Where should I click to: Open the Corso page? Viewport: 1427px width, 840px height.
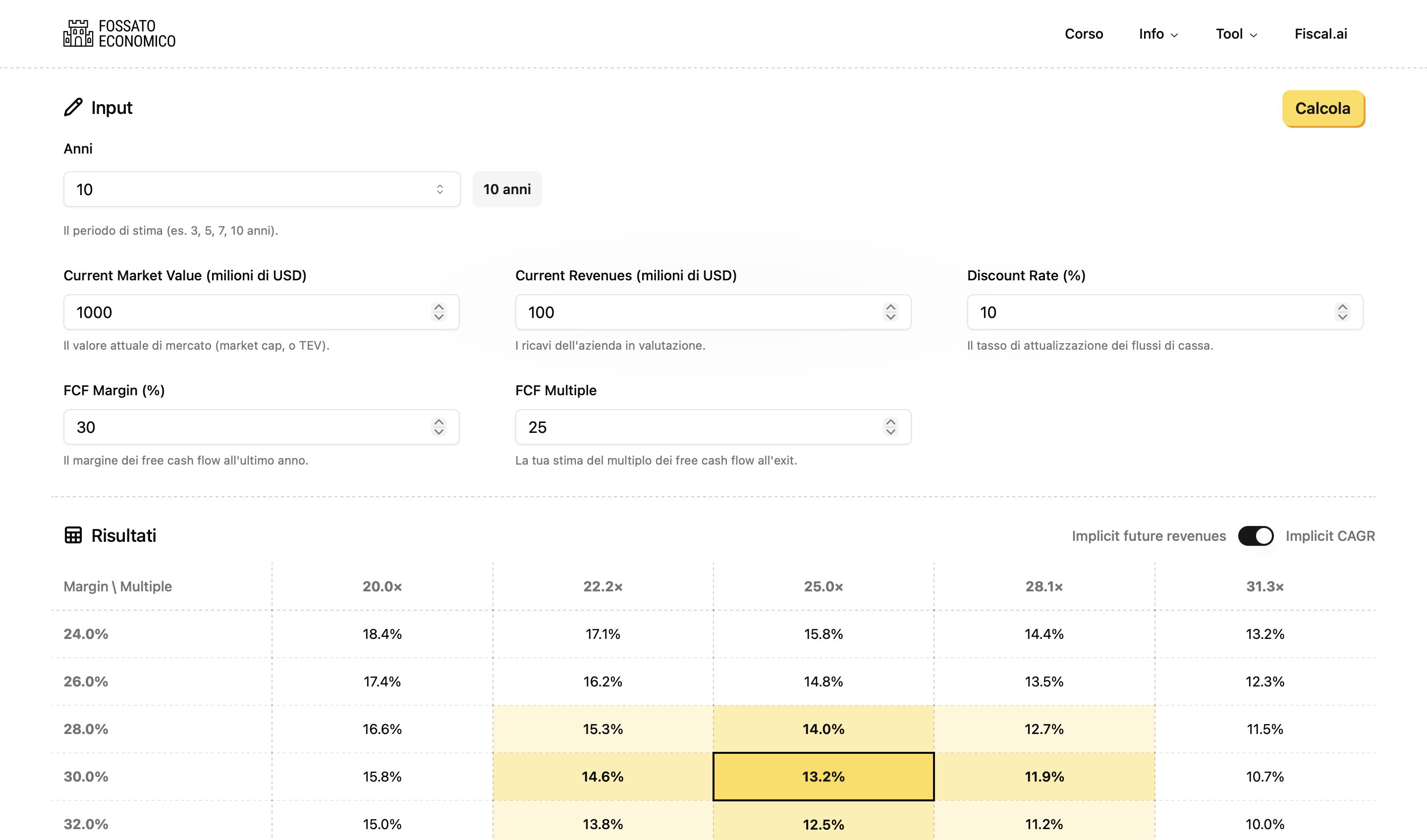coord(1083,34)
